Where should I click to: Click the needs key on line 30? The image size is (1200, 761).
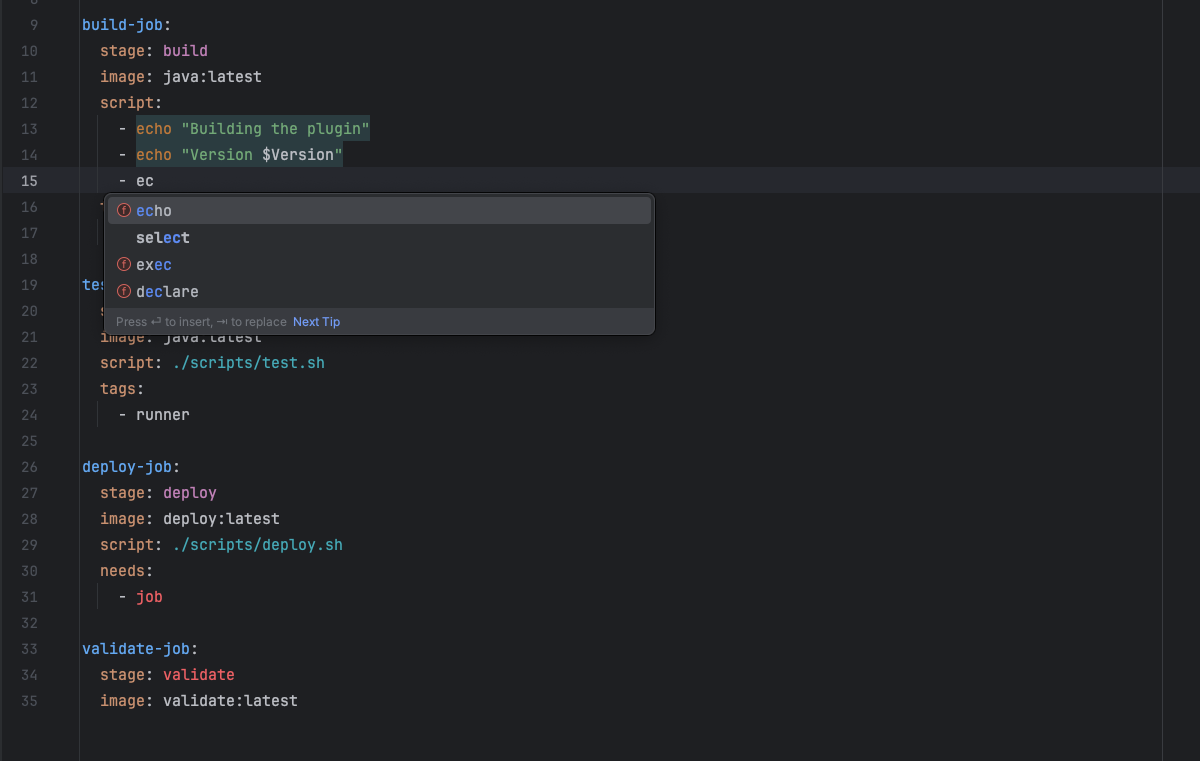coord(122,571)
